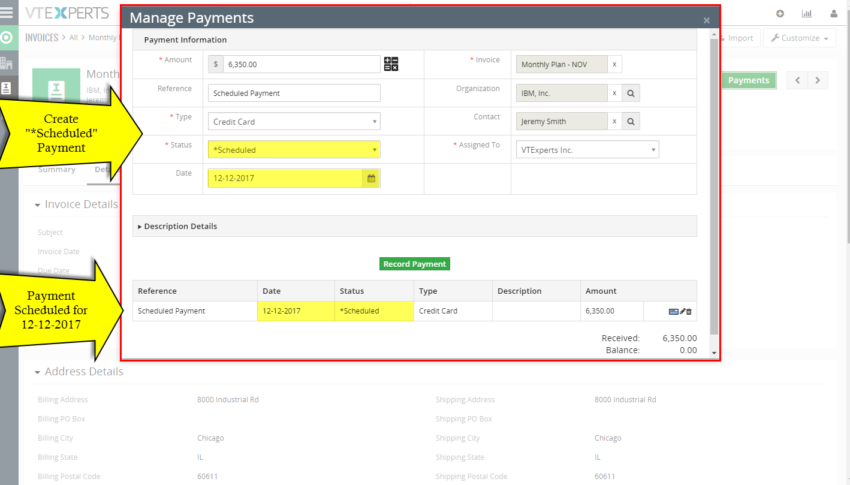Edit the Scheduled Payment row with pencil icon
This screenshot has height=485, width=850.
[682, 311]
